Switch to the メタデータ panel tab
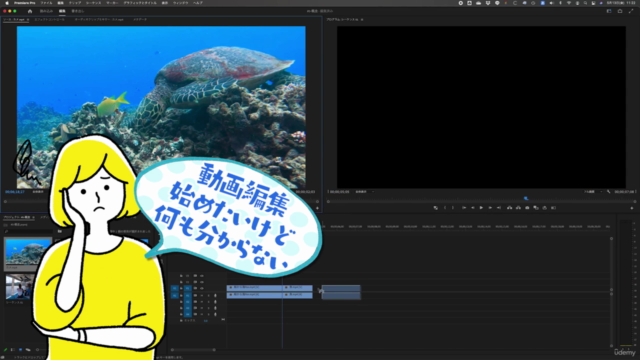Viewport: 640px width, 360px height. pos(140,20)
